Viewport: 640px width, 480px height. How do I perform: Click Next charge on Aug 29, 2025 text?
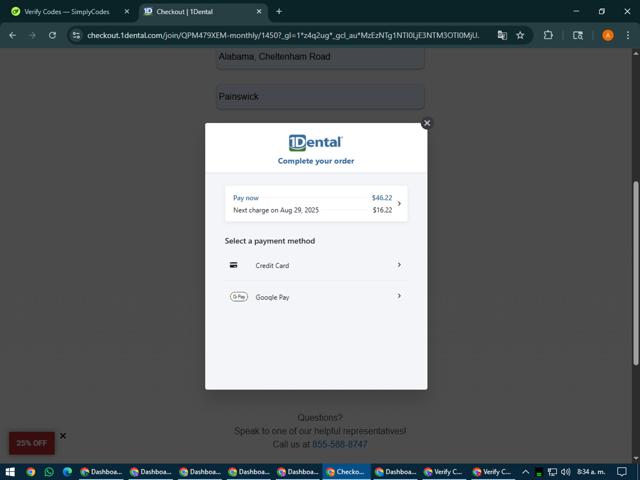coord(276,210)
